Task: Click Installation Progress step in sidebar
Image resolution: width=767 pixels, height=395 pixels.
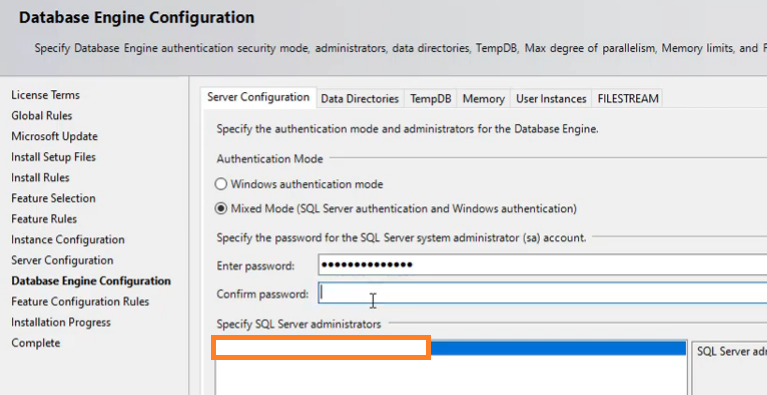Action: tap(61, 322)
